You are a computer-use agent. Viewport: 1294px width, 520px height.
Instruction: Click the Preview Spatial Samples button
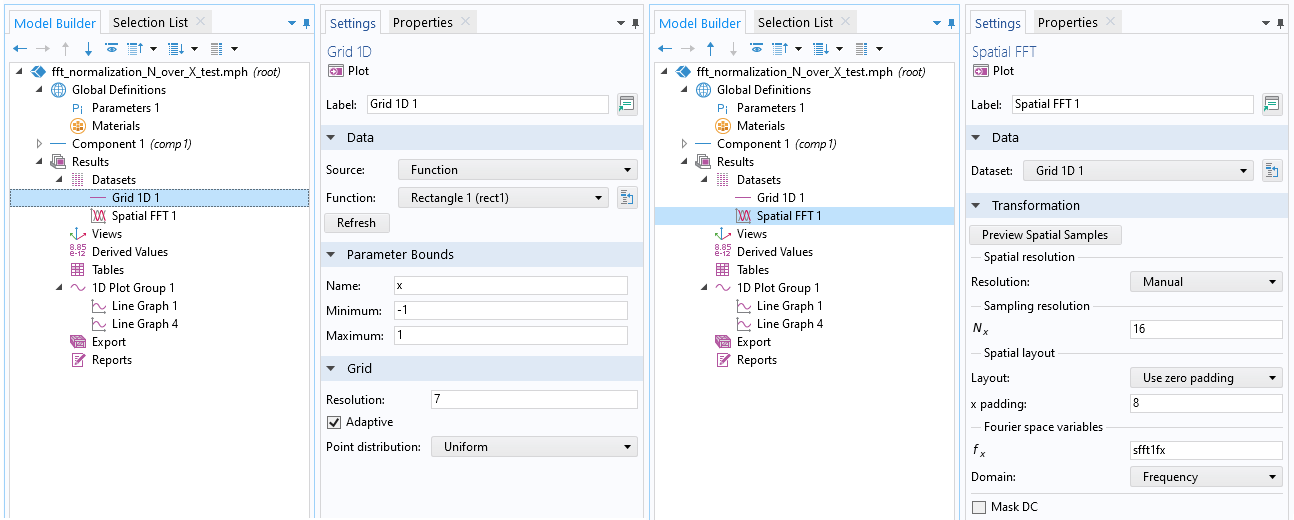(x=1045, y=235)
